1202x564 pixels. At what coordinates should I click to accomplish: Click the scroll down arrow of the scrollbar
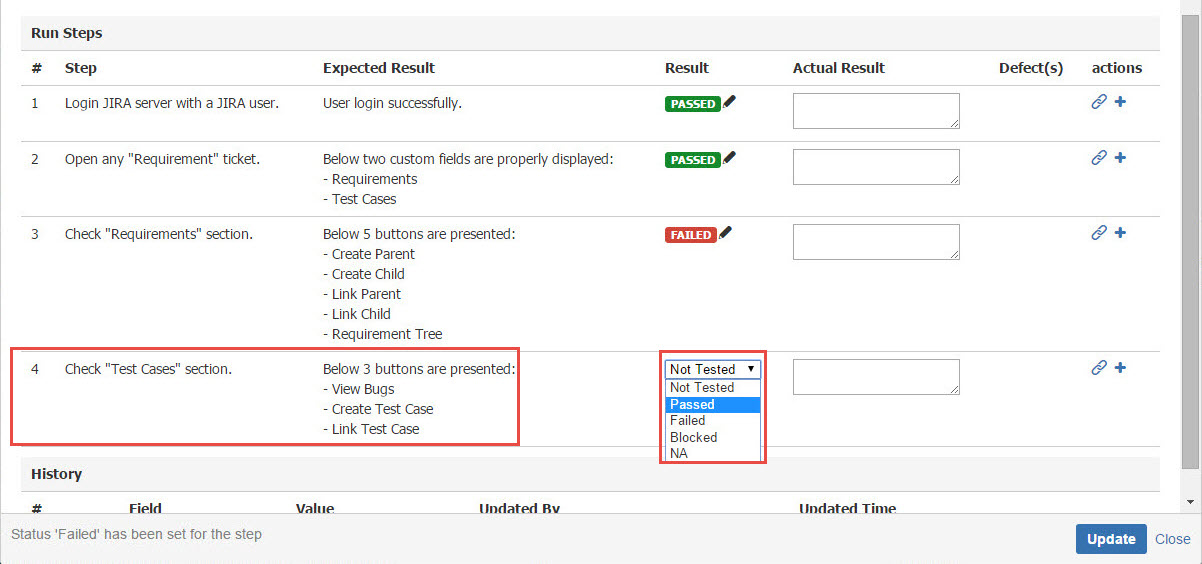point(1188,501)
